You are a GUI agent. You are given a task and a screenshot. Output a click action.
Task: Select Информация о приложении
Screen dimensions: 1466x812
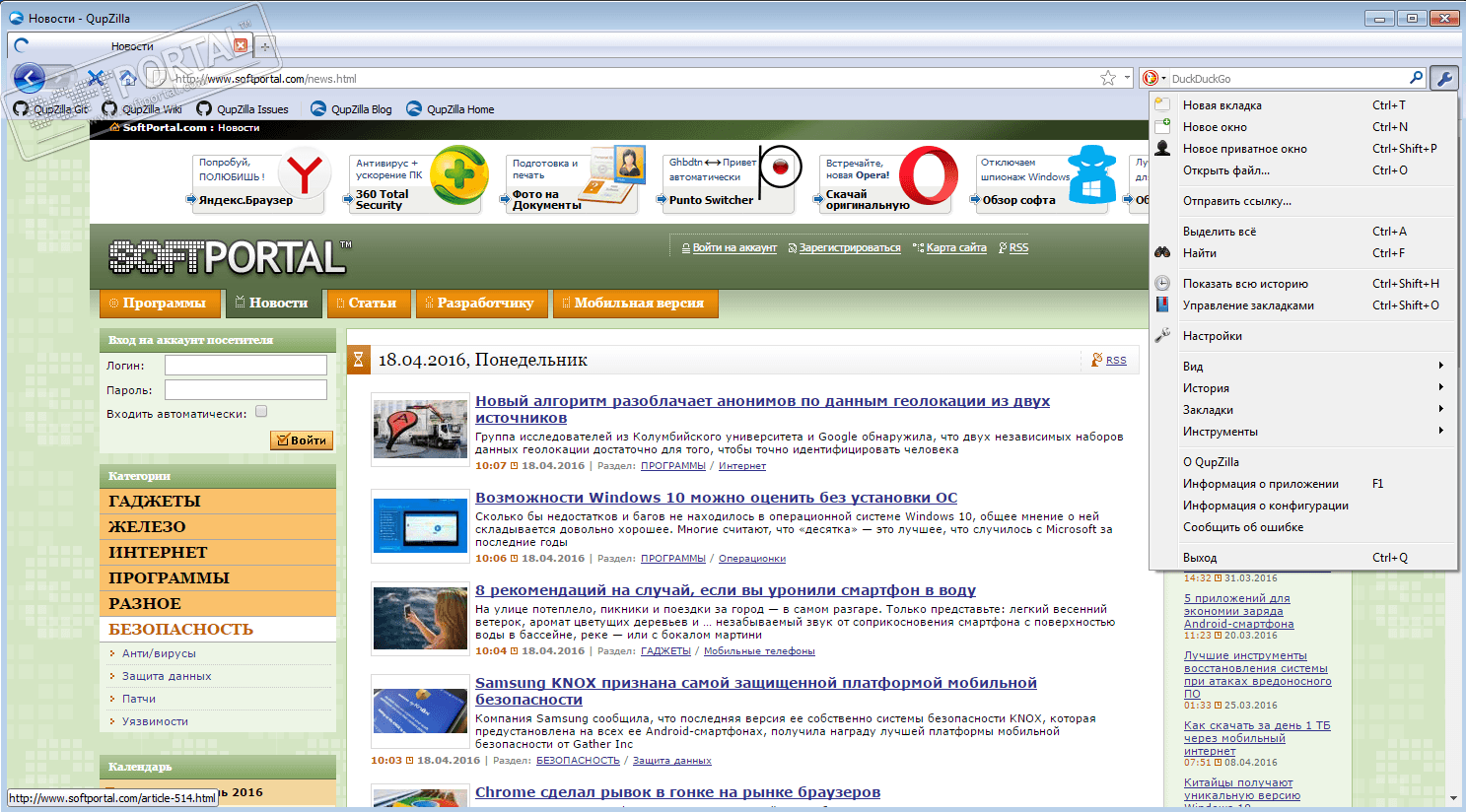[1303, 484]
